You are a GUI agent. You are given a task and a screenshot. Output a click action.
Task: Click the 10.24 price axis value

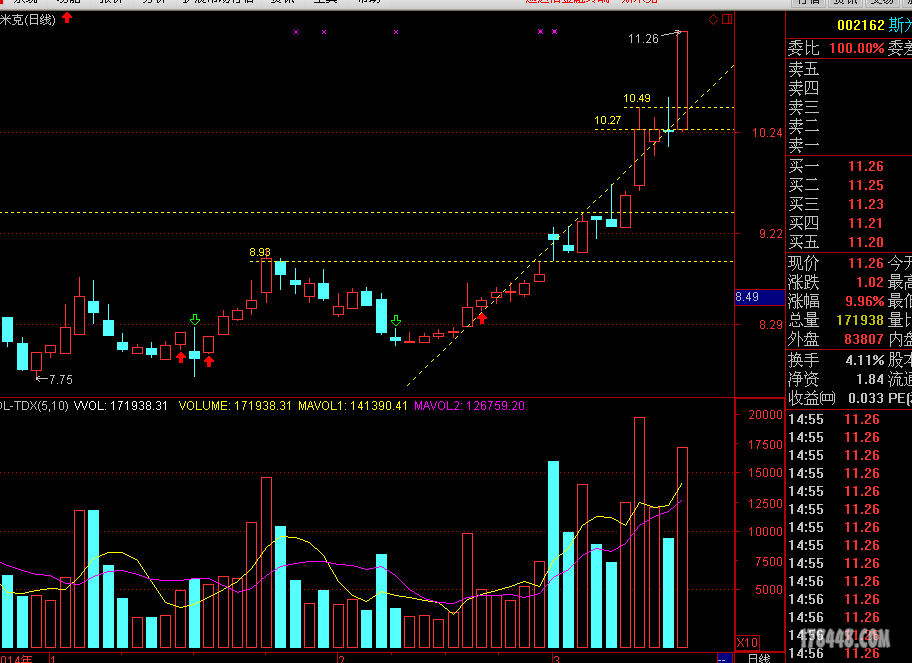(x=767, y=133)
